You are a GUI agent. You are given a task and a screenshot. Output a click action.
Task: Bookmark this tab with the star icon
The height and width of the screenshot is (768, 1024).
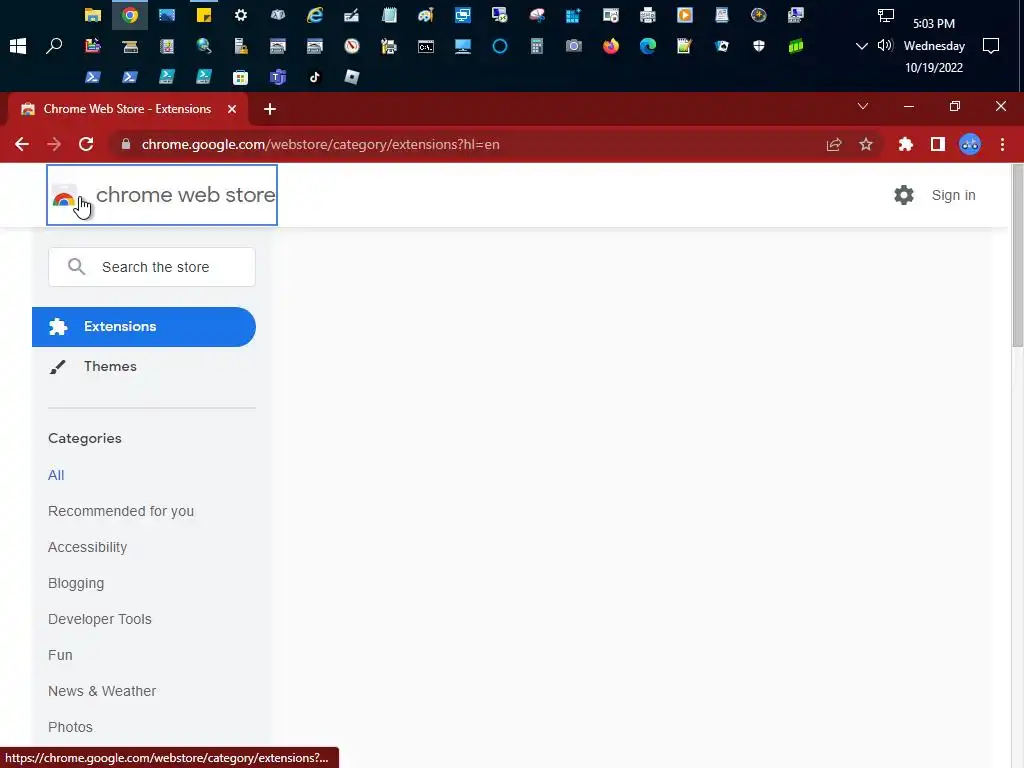[x=866, y=144]
